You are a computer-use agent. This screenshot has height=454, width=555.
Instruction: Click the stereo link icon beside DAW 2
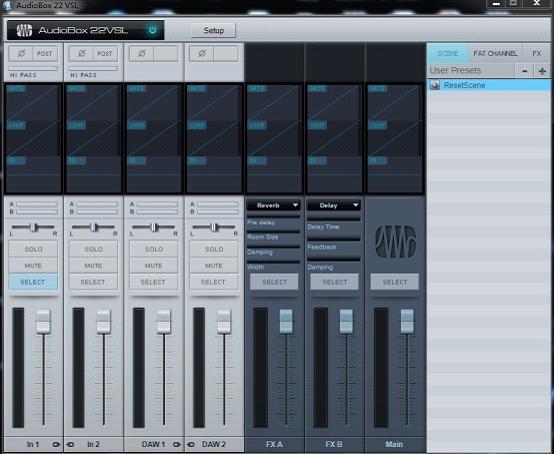click(x=191, y=444)
